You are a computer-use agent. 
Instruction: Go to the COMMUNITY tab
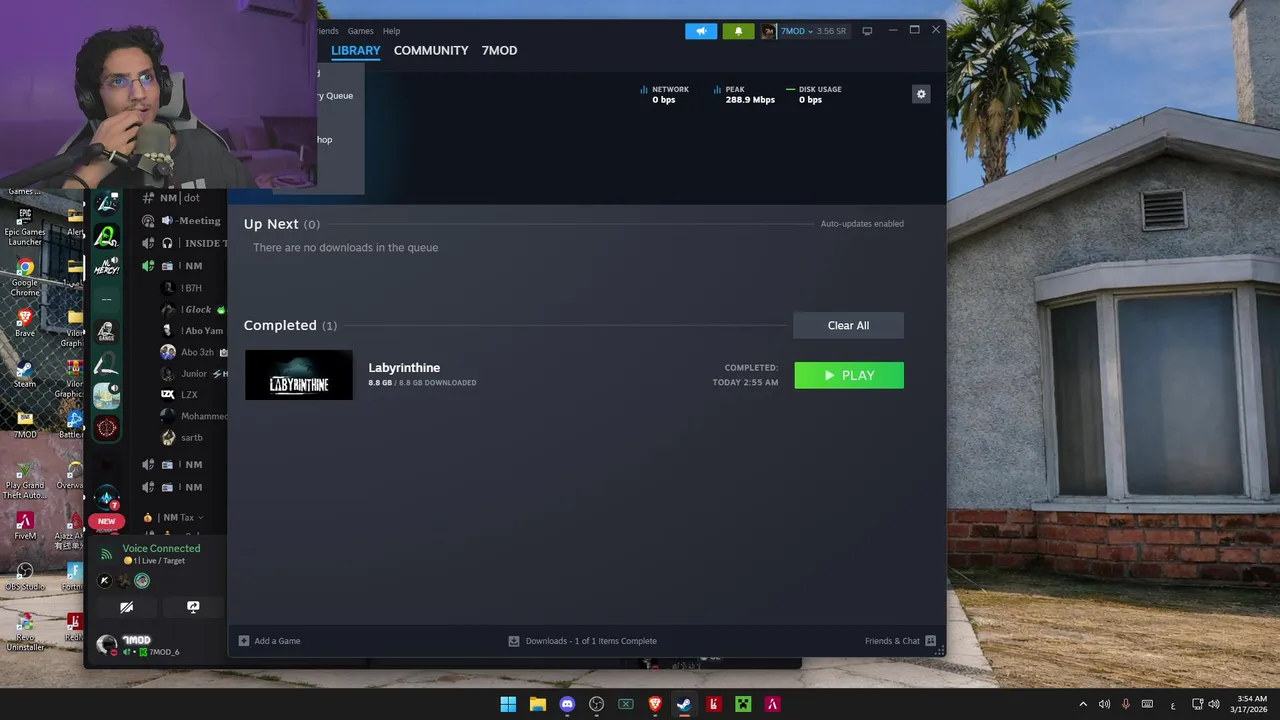431,50
